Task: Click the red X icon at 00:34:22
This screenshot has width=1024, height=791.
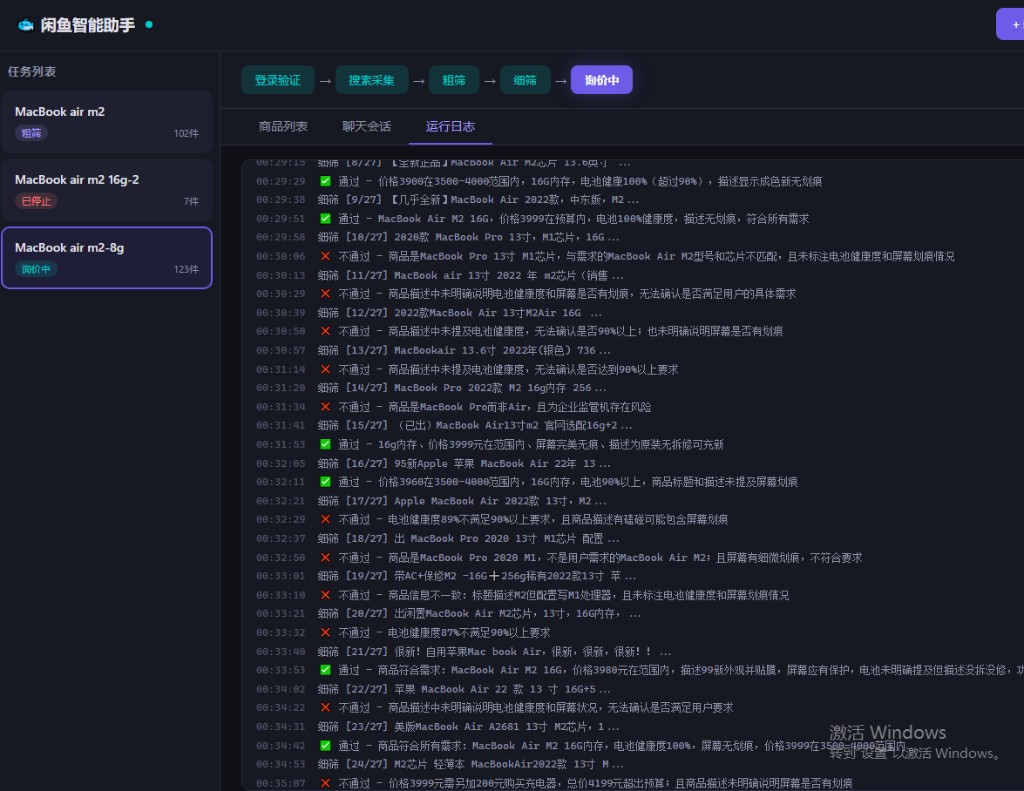Action: click(x=325, y=707)
